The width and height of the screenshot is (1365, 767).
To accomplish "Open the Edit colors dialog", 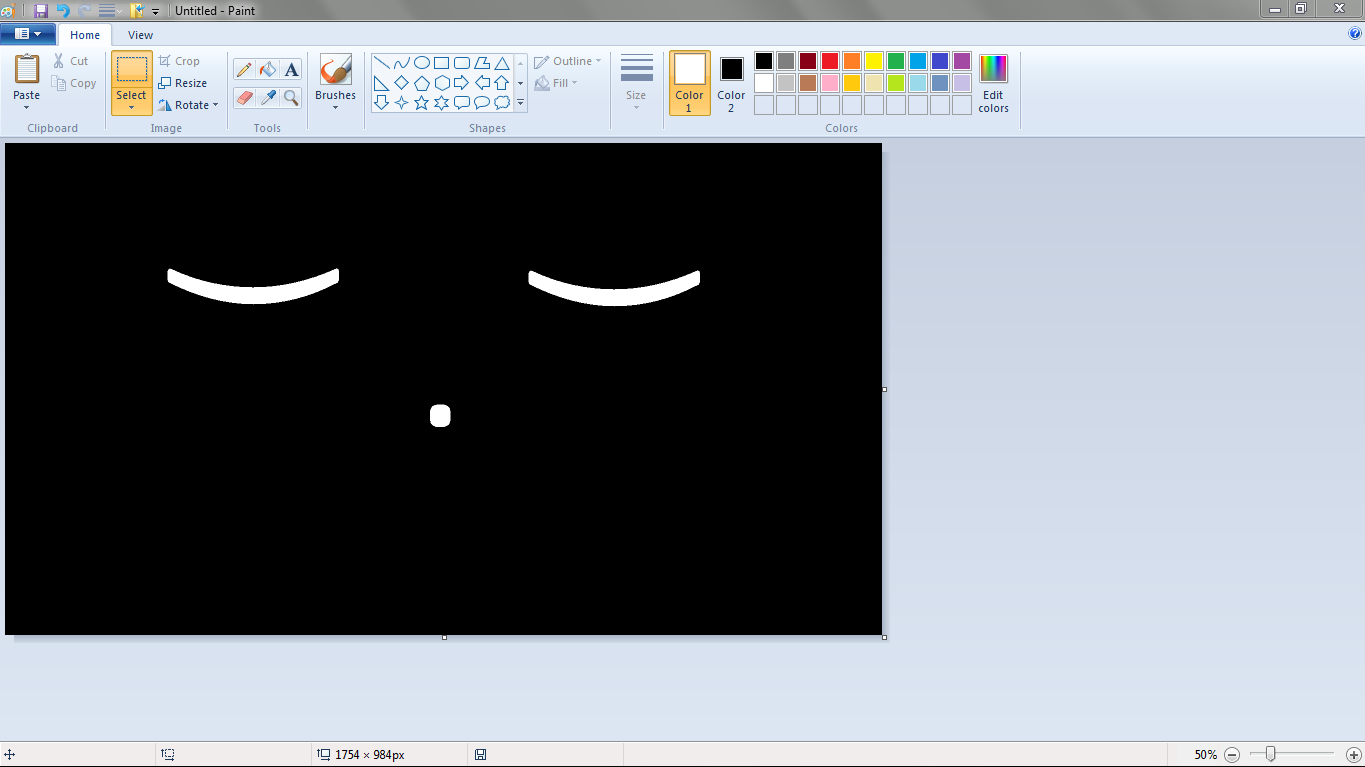I will click(993, 83).
